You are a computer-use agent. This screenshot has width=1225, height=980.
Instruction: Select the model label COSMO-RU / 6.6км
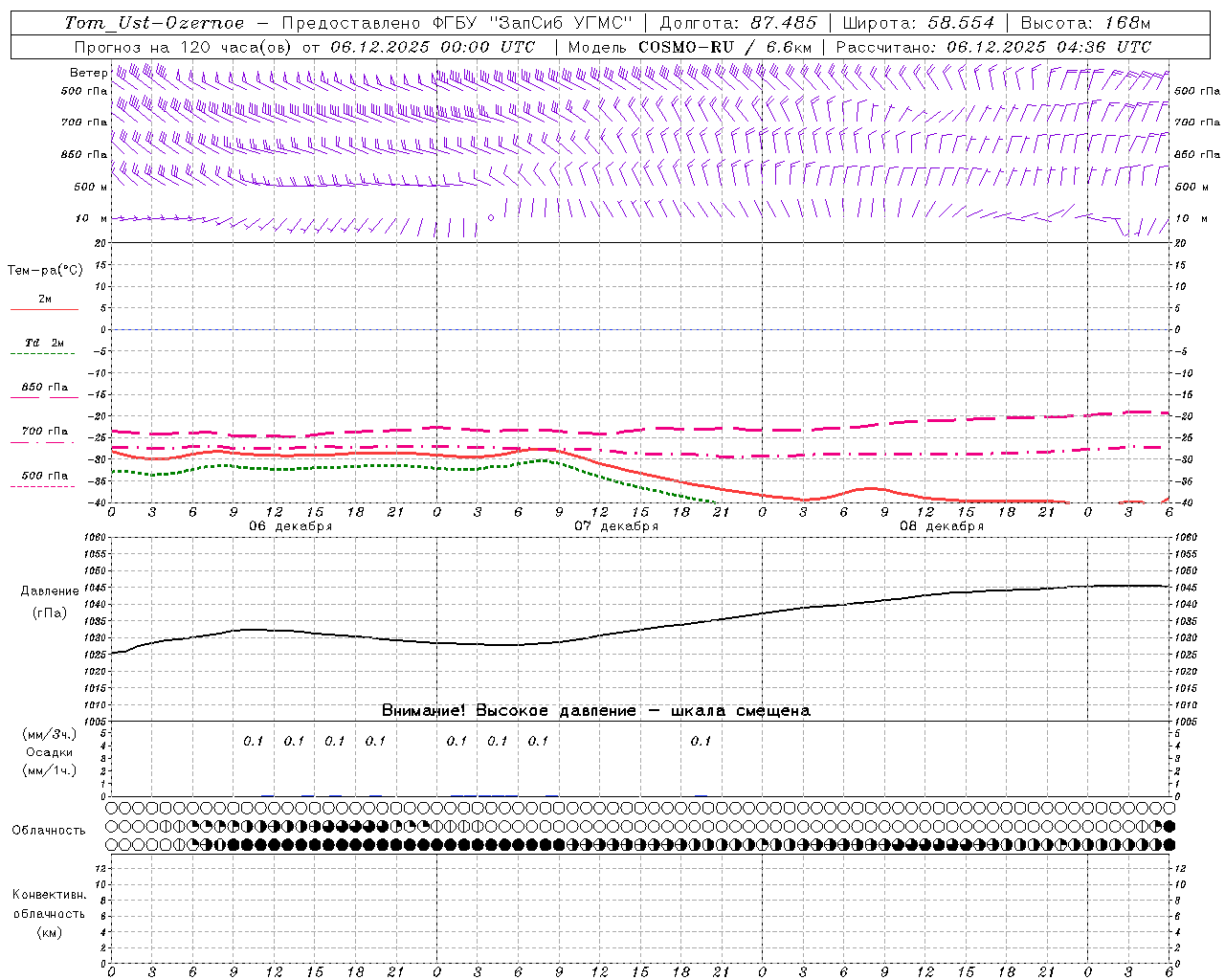[x=725, y=47]
